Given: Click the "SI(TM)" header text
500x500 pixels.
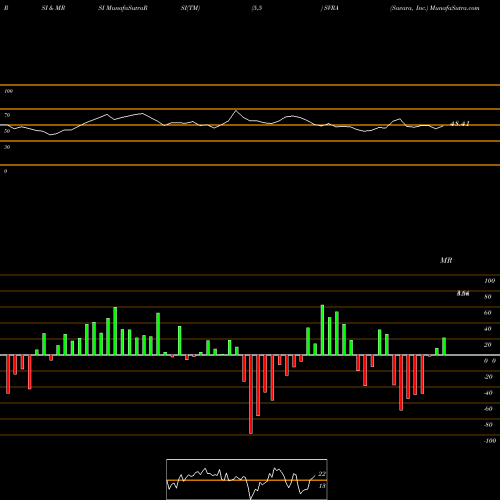Looking at the screenshot, I should [x=190, y=8].
